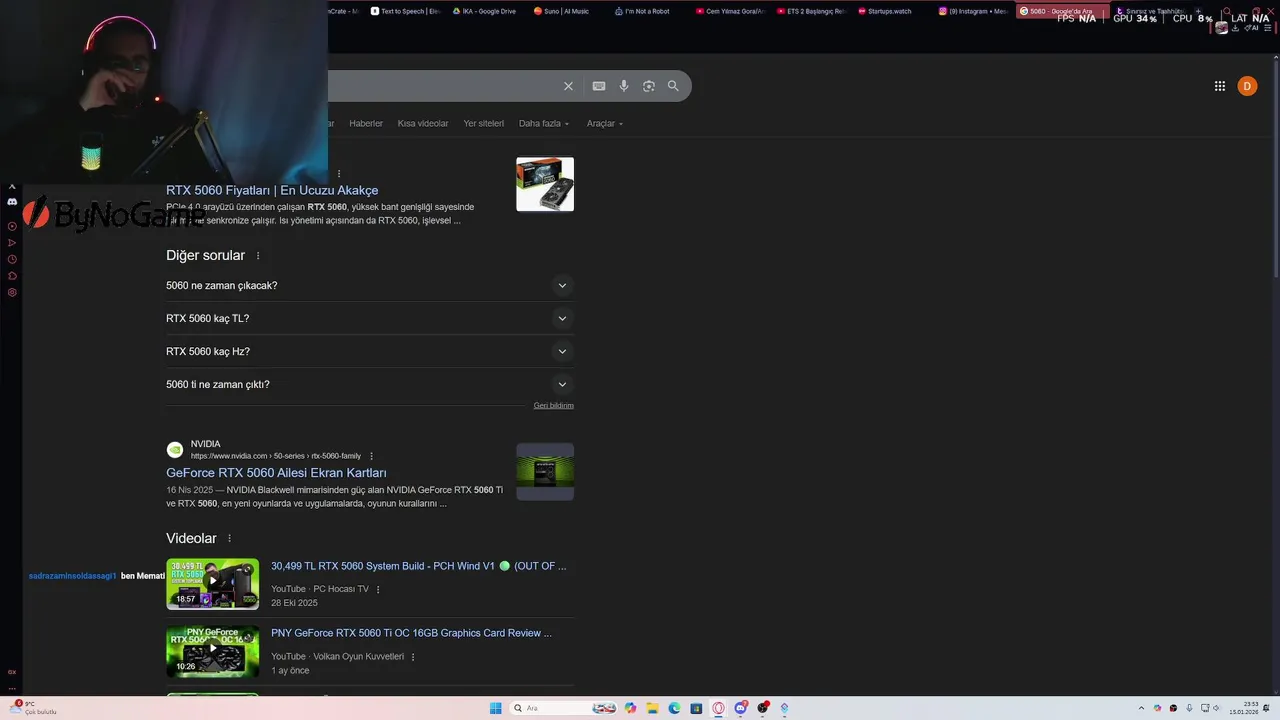Open Google Lens image search
The image size is (1280, 720).
[x=648, y=86]
